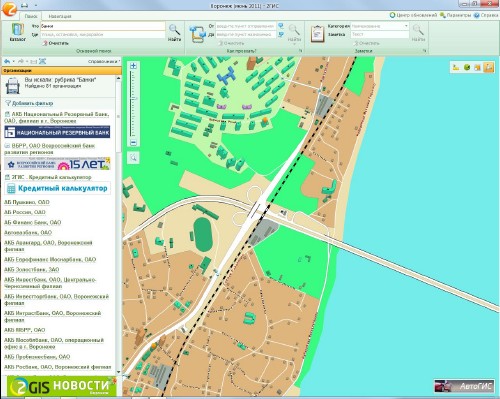Click the Заметка text field
Viewport: 500px width, 399px height.
tap(380, 34)
